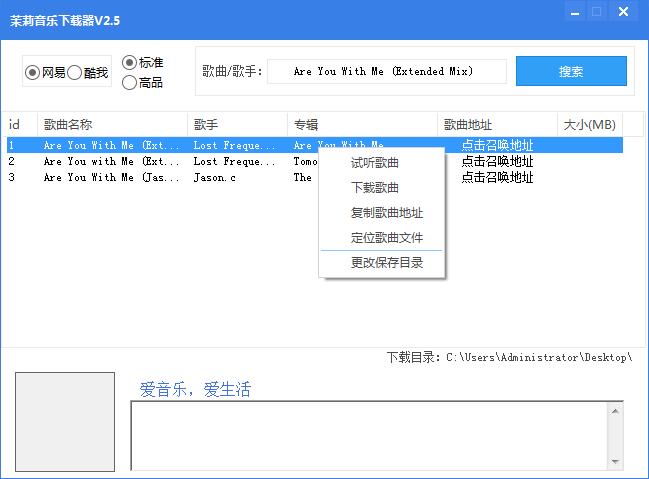The image size is (649, 479).
Task: Click 点击召唤地址 link in row 3
Action: pyautogui.click(x=497, y=177)
